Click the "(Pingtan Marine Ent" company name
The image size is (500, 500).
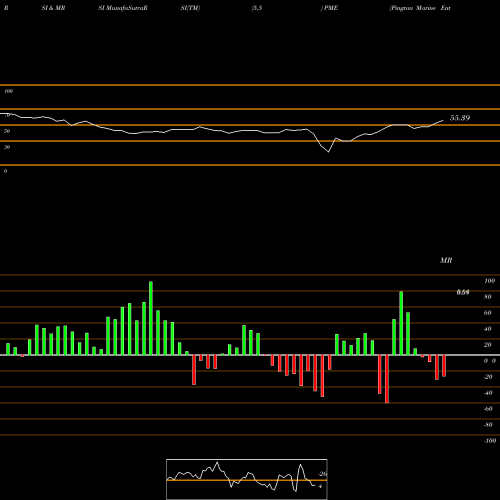coord(420,8)
